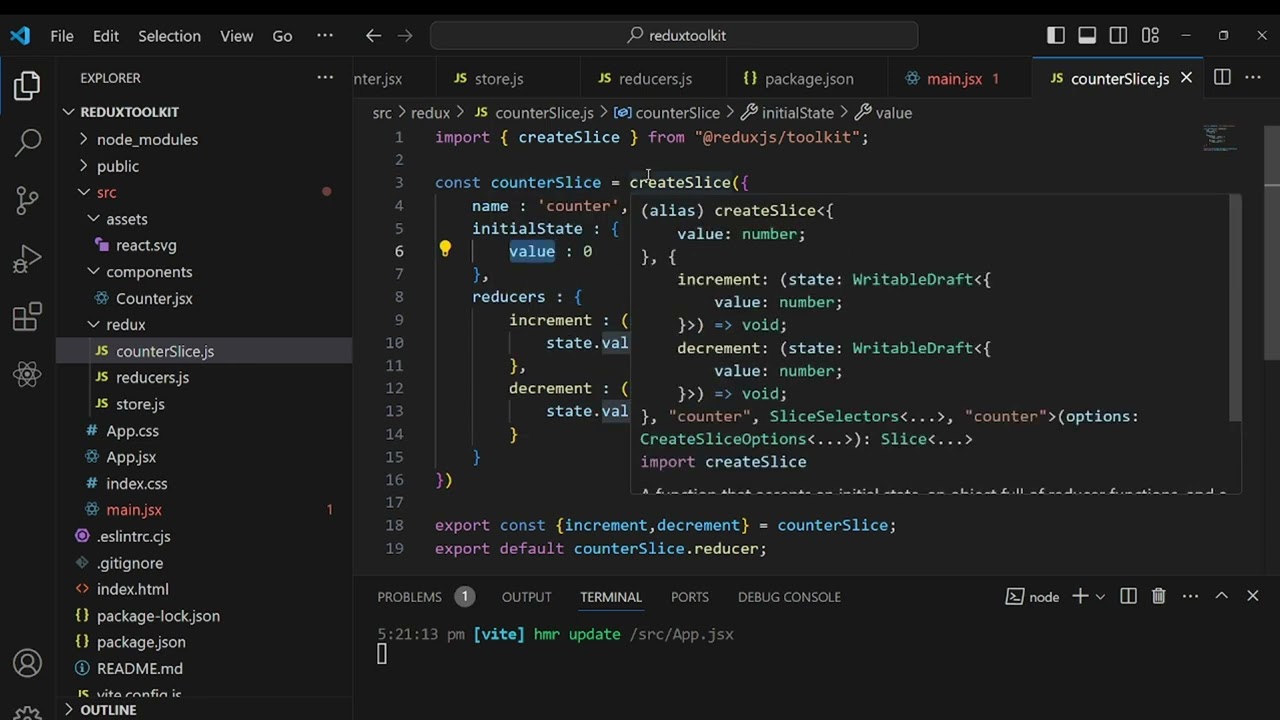Collapse the assets folder
The height and width of the screenshot is (720, 1280).
205,219
